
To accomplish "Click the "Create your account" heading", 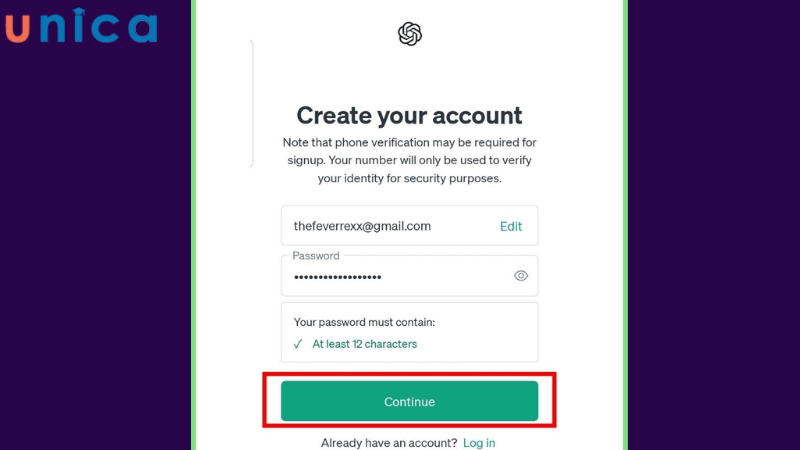I will click(x=410, y=115).
